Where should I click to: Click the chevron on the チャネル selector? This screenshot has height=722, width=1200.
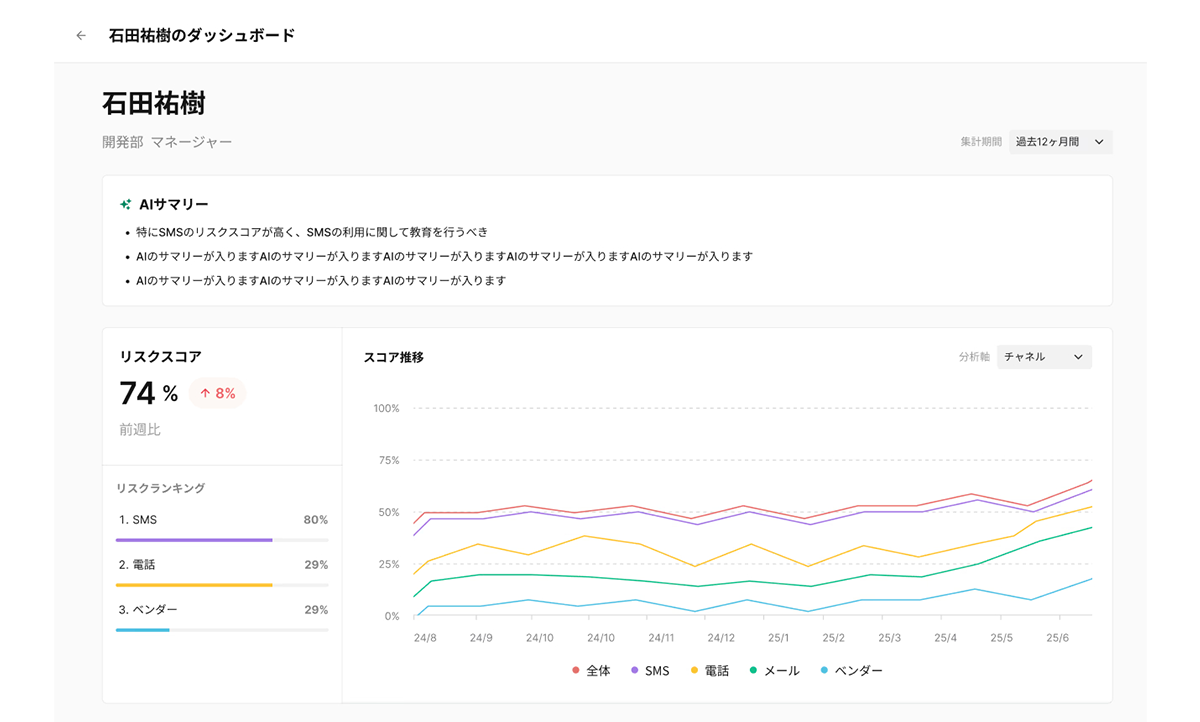pos(1078,357)
